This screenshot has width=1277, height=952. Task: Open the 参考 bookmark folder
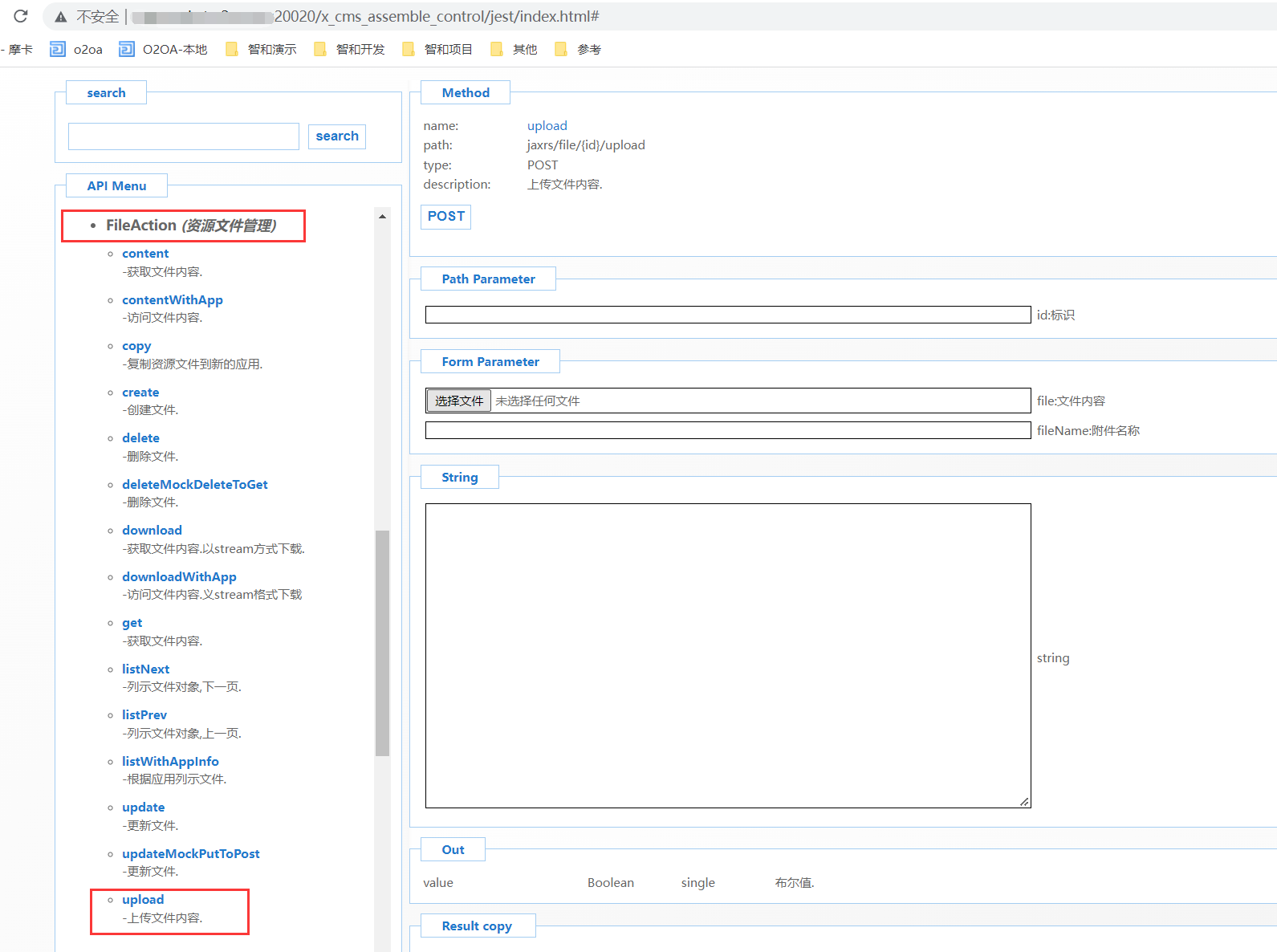pos(578,50)
